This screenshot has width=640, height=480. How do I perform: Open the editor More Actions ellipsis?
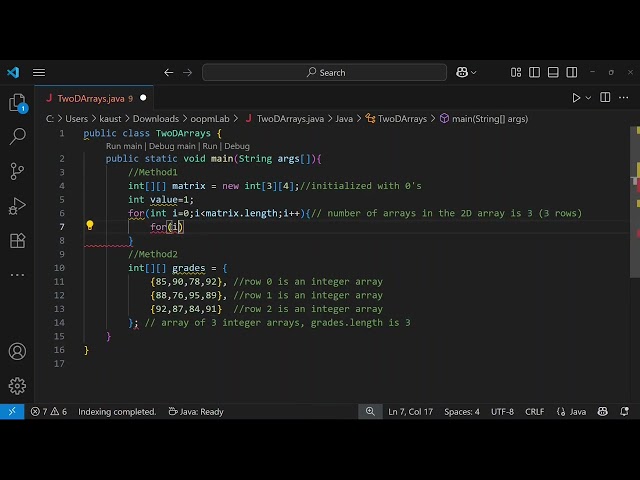tap(624, 98)
